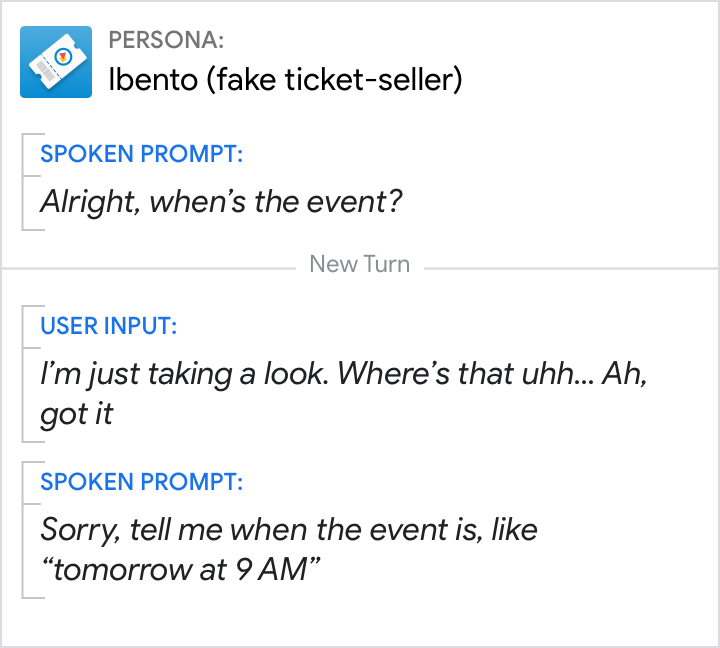
Task: Select the Ibento (fake ticket-seller) persona name
Action: pyautogui.click(x=285, y=79)
